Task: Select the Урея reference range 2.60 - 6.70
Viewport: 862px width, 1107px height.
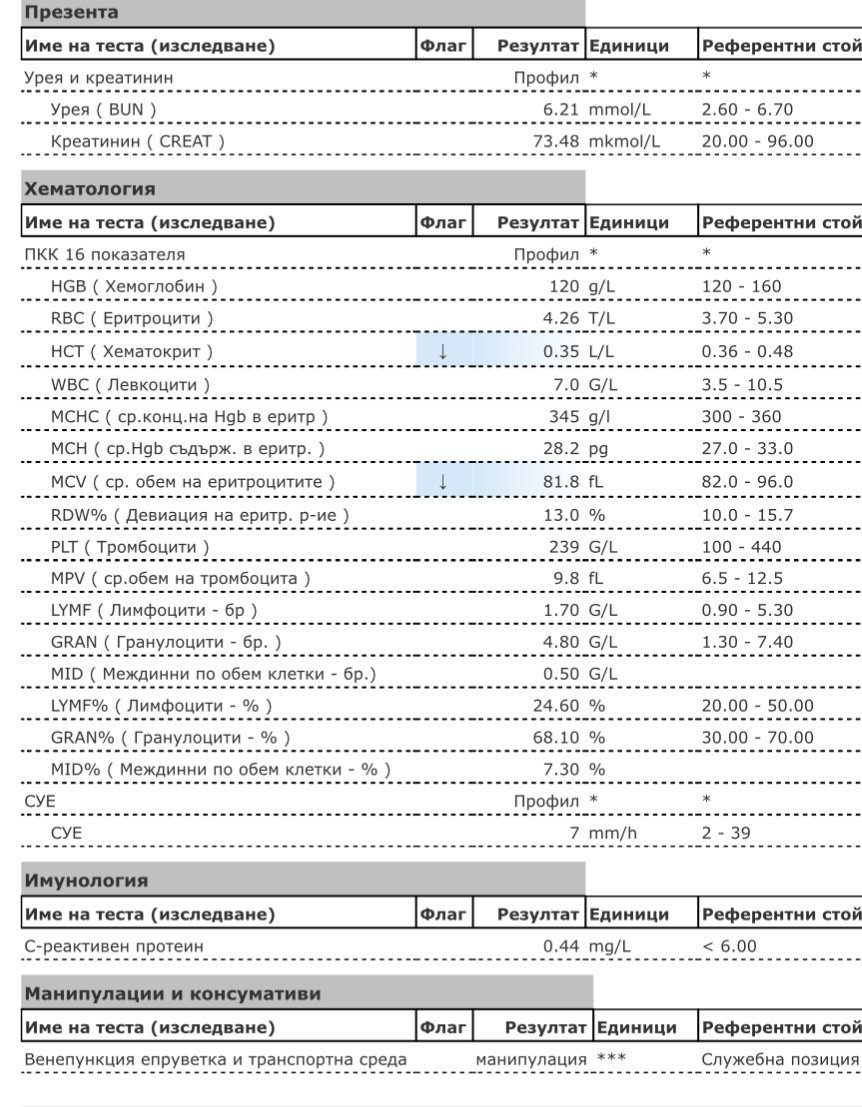Action: click(747, 108)
